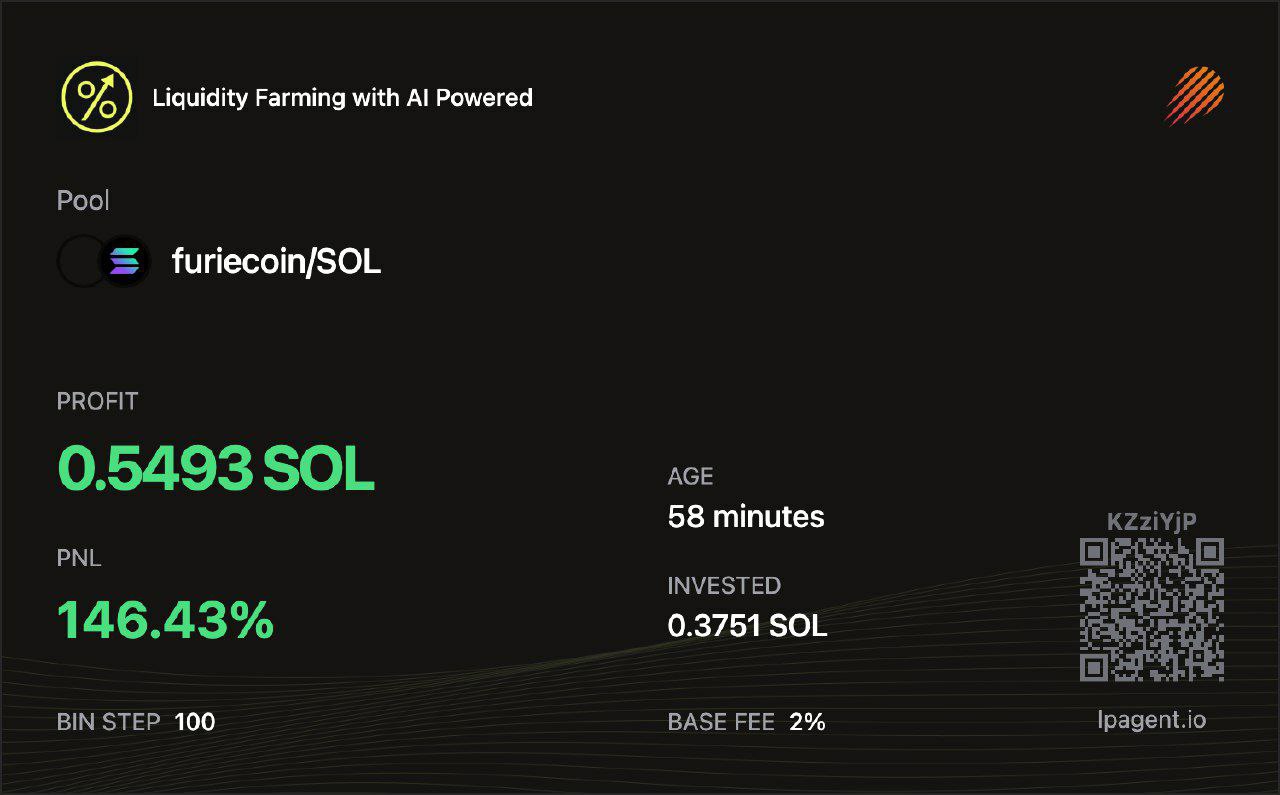
Task: Click the PROFIT label
Action: pyautogui.click(x=97, y=402)
